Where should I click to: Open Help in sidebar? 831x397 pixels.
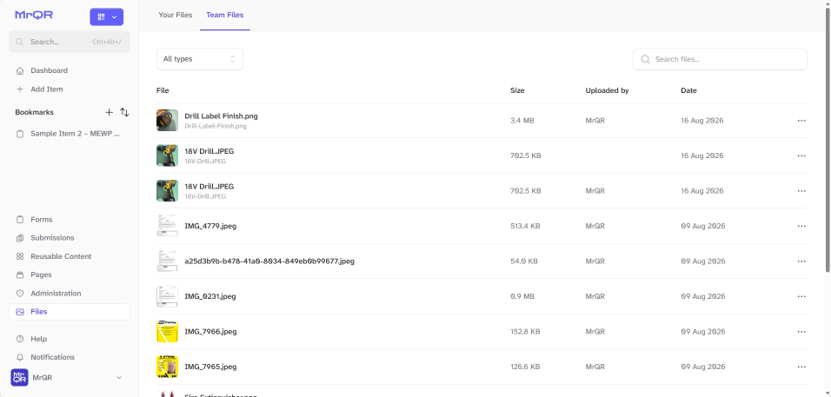39,339
